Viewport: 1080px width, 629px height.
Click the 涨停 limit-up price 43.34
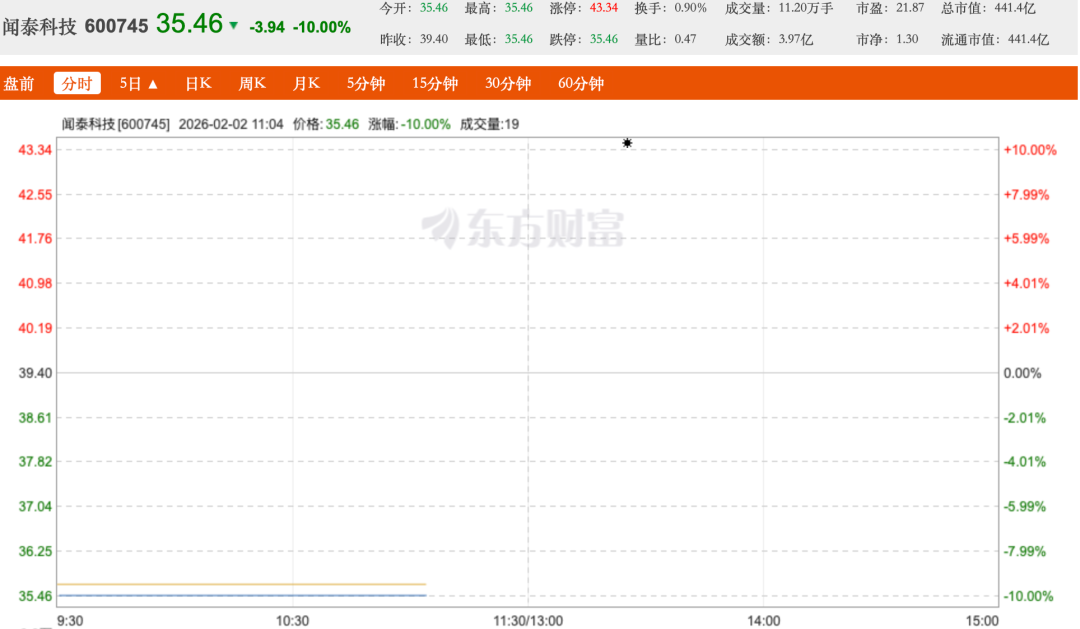[604, 8]
